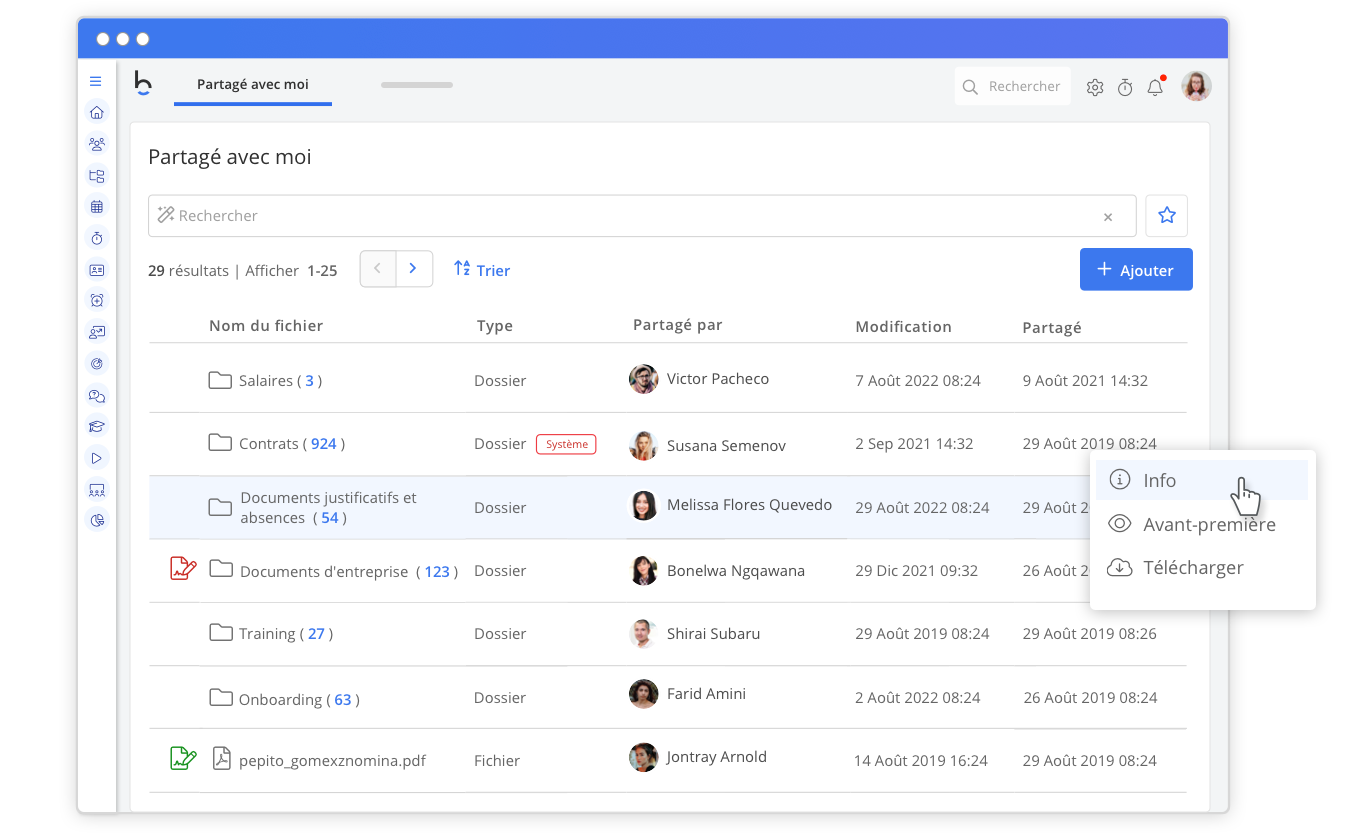Go to Home via sidebar icon

tap(97, 112)
